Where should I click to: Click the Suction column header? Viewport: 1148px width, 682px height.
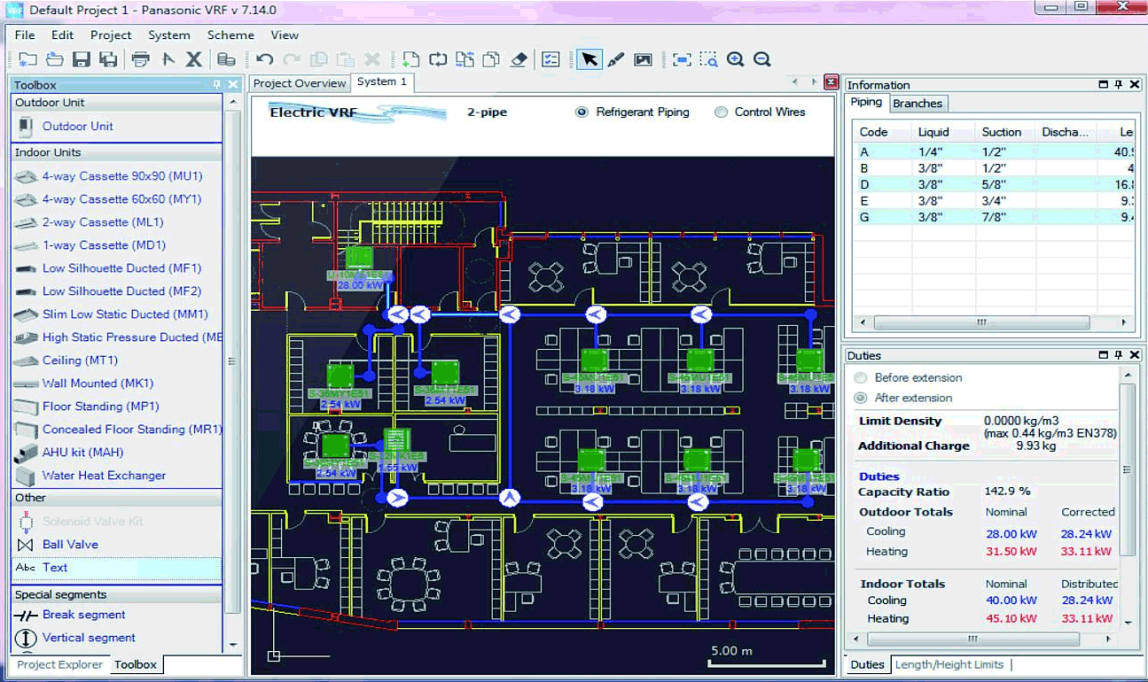pos(1001,132)
